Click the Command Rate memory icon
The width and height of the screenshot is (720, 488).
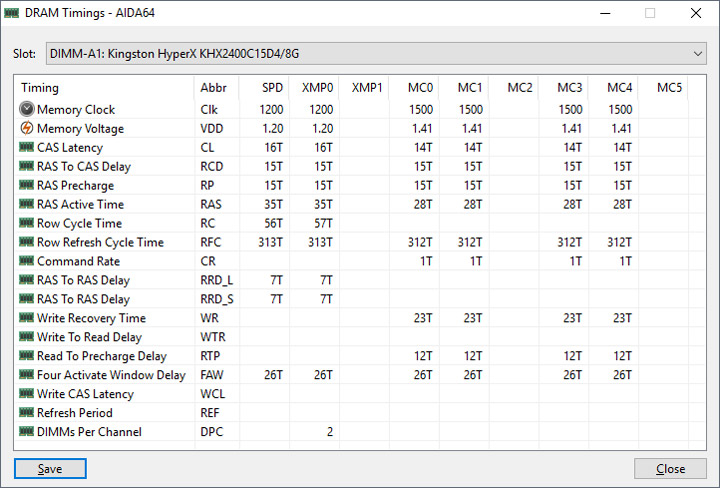tap(27, 262)
